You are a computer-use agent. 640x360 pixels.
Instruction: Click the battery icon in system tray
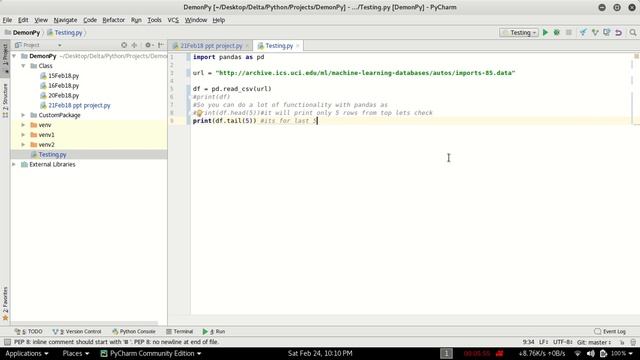pyautogui.click(x=603, y=353)
